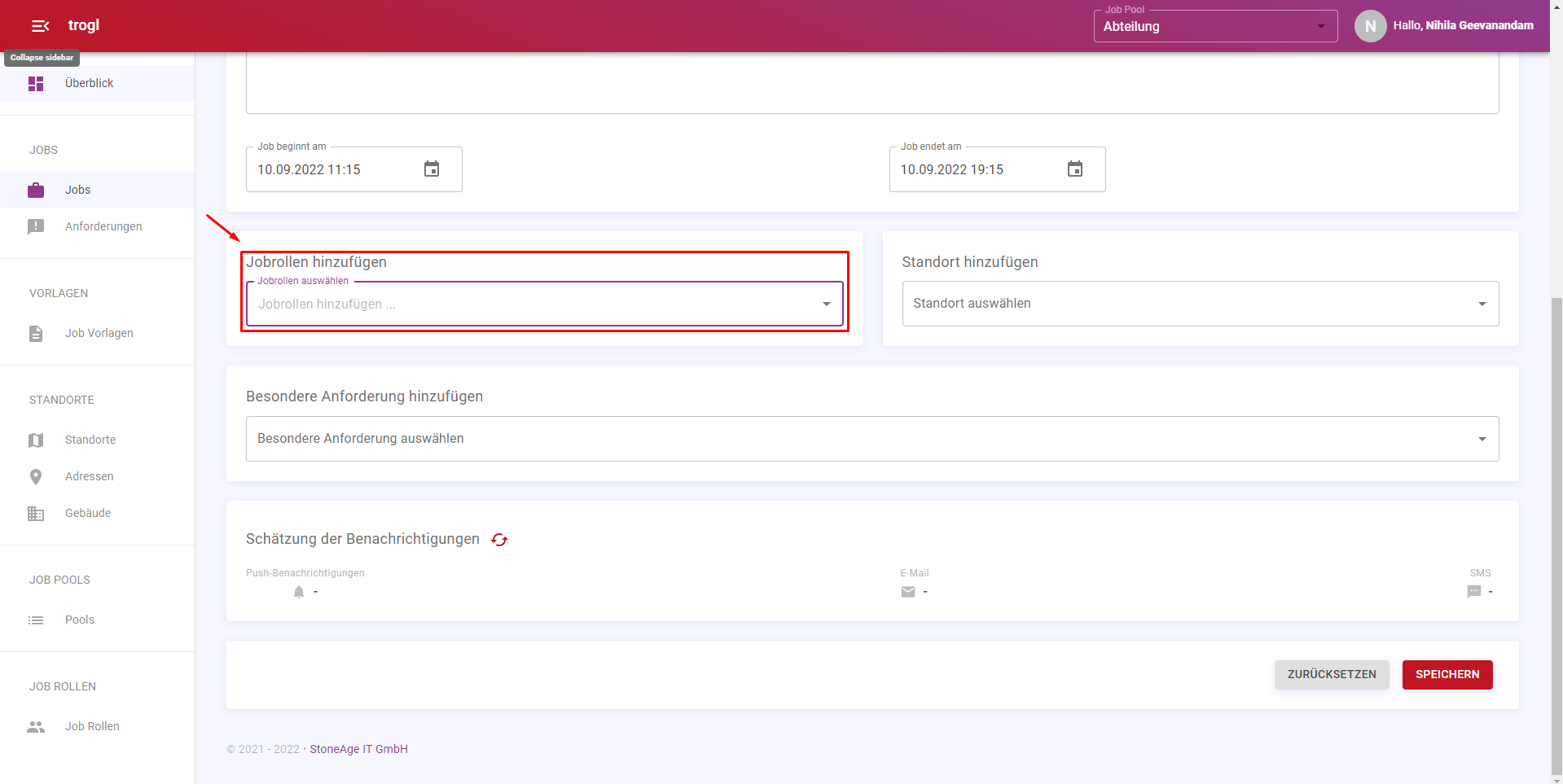
Task: Open calendar picker for Job endet am
Action: 1074,169
